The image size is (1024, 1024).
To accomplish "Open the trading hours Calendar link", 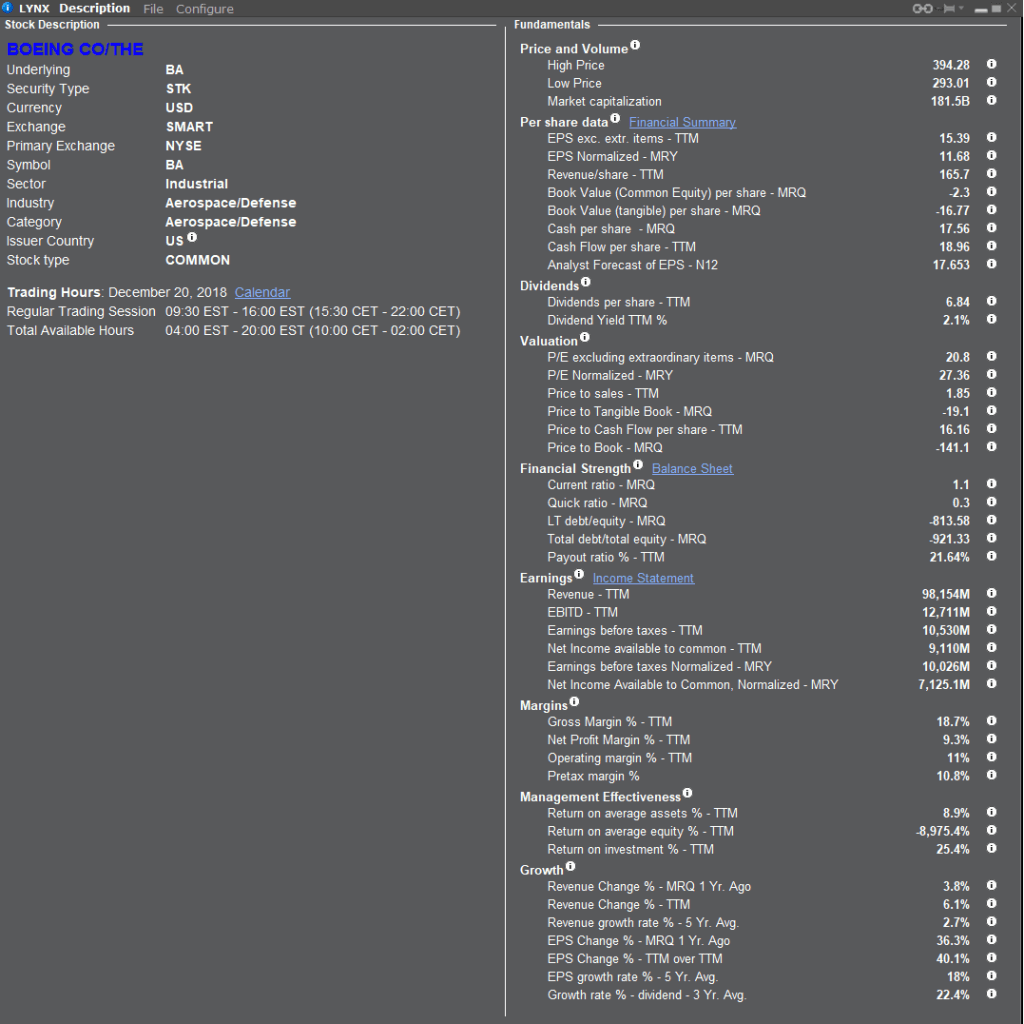I will pyautogui.click(x=262, y=293).
